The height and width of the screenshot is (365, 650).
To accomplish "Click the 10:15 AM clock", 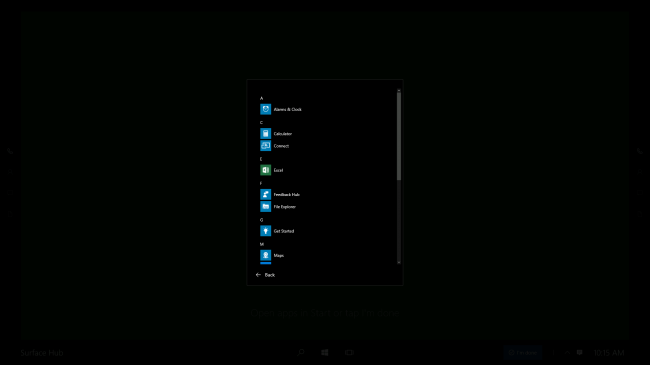I will pos(609,353).
